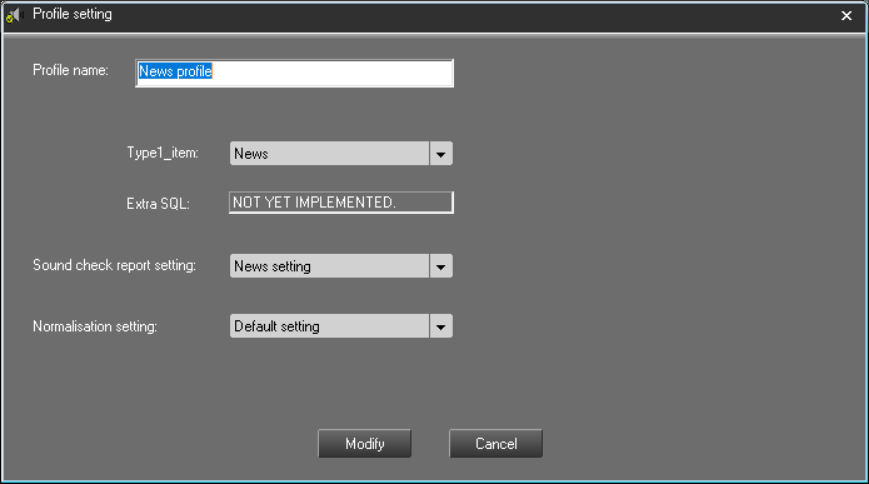Click the 'Normalisation setting:' label
The image size is (869, 484).
tap(95, 327)
